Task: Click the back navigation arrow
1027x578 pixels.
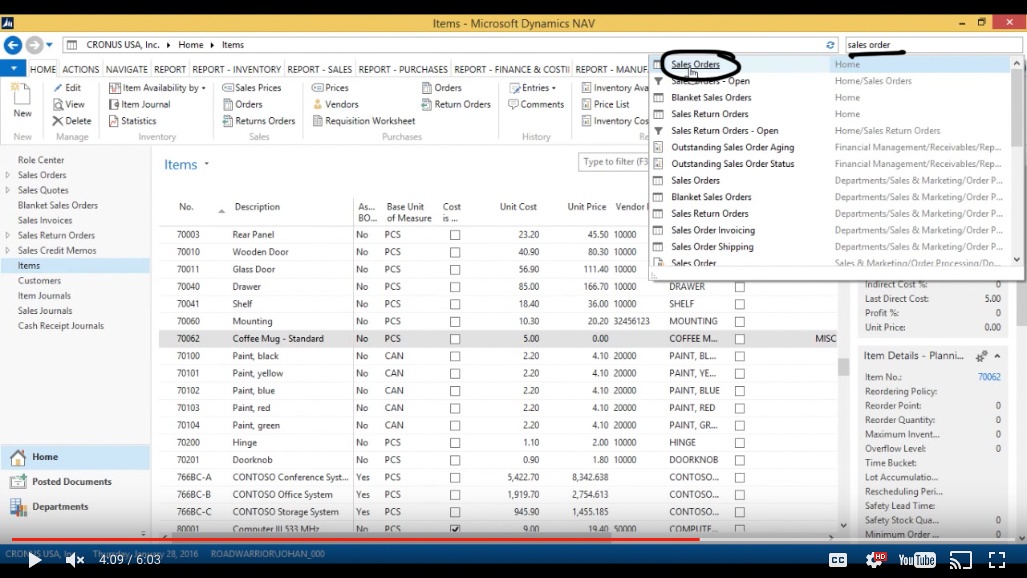Action: (13, 45)
